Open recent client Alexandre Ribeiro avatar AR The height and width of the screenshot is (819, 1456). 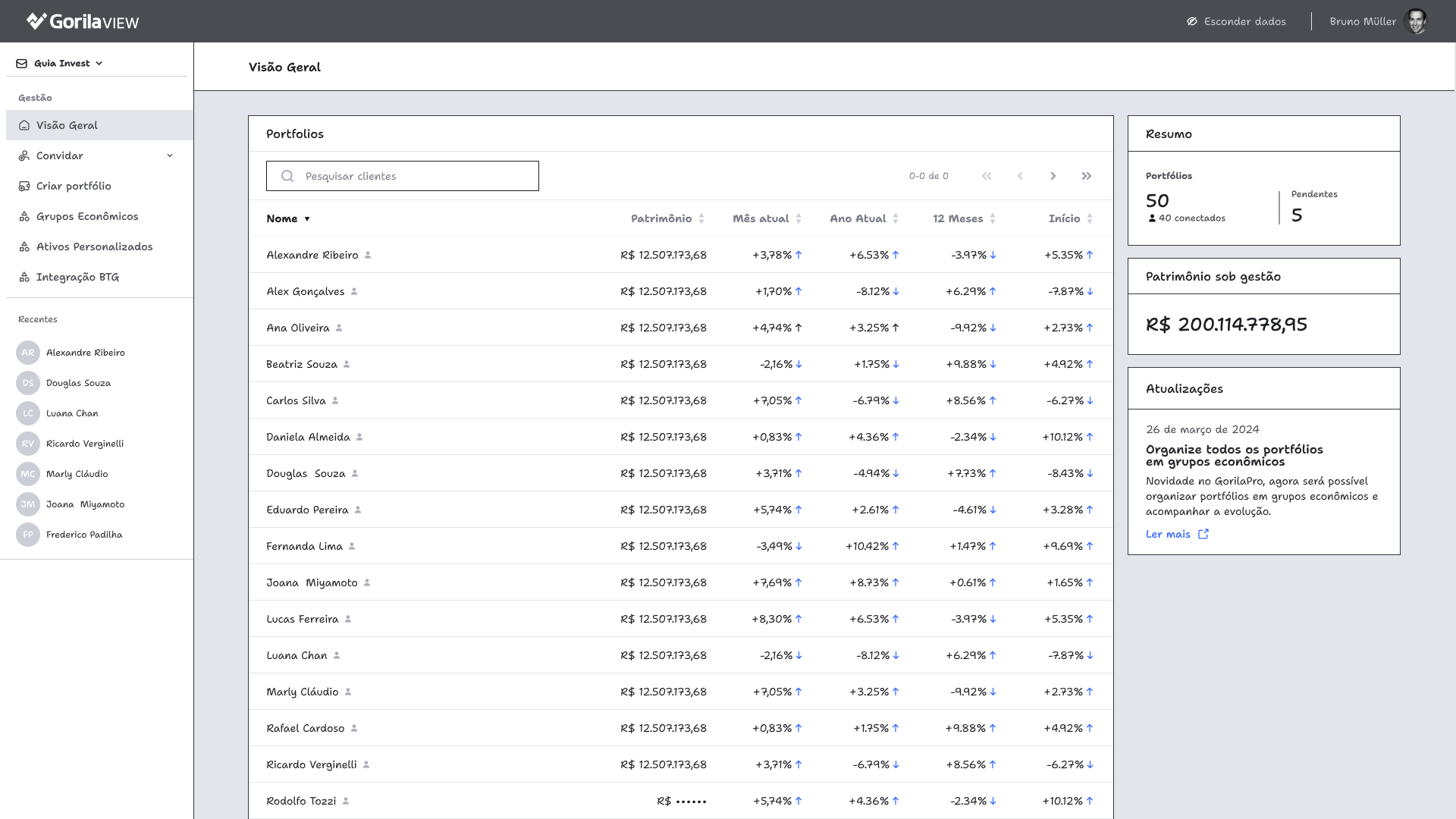pyautogui.click(x=28, y=353)
